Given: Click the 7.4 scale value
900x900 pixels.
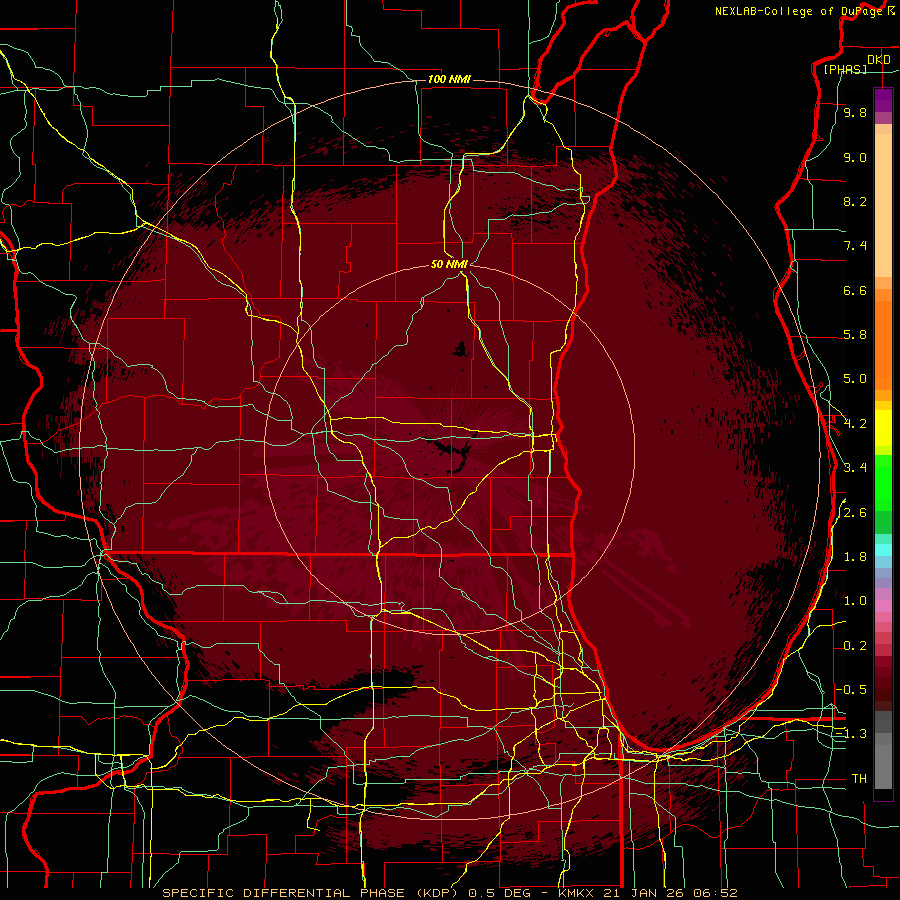Looking at the screenshot, I should 855,246.
